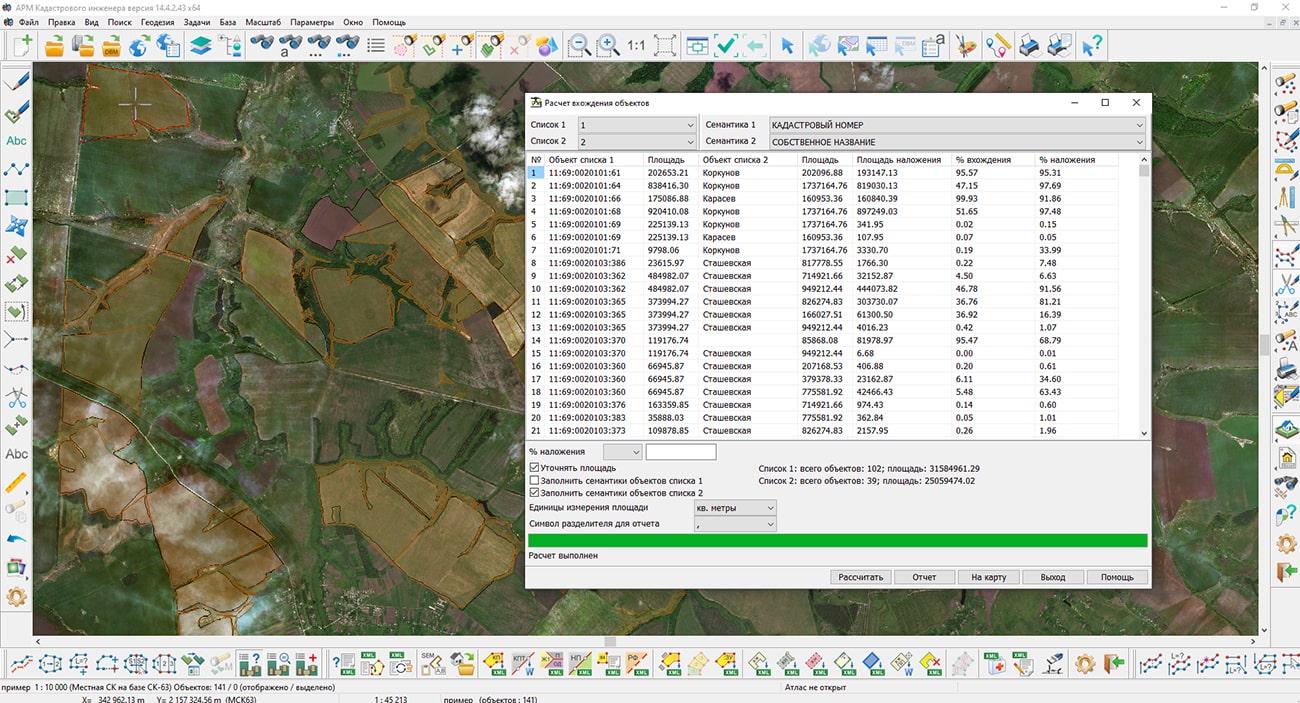
Task: Click the create new document icon
Action: (22, 45)
